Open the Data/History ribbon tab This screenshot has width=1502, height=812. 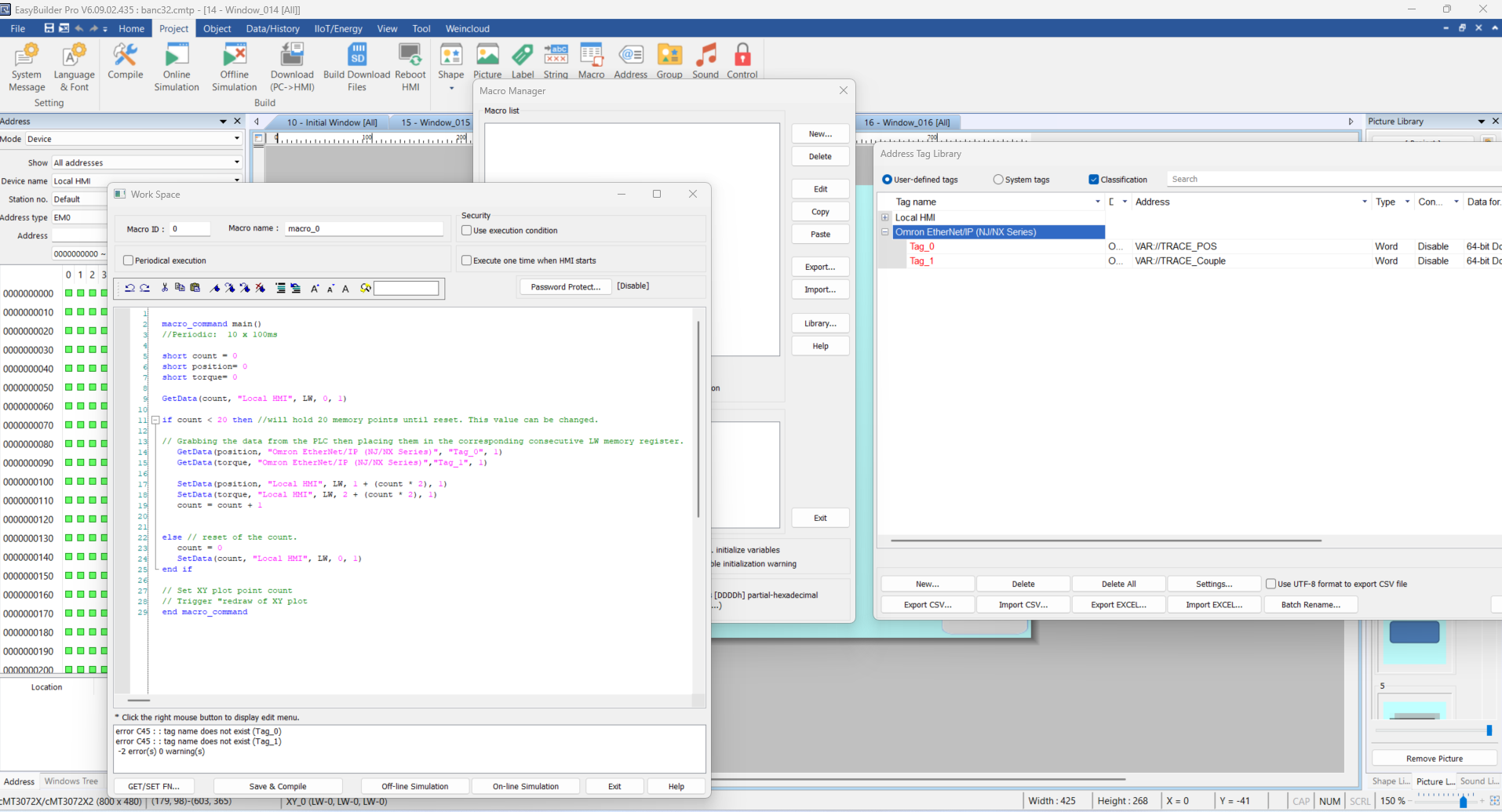click(272, 29)
